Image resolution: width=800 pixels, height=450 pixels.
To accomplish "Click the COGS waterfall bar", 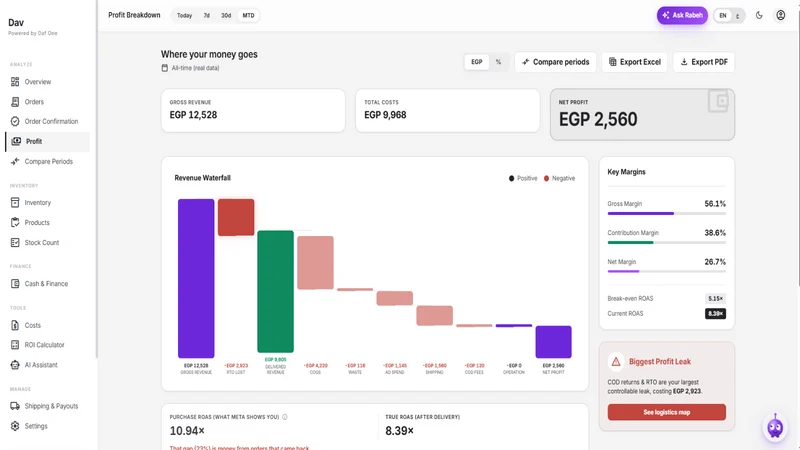I will 315,263.
